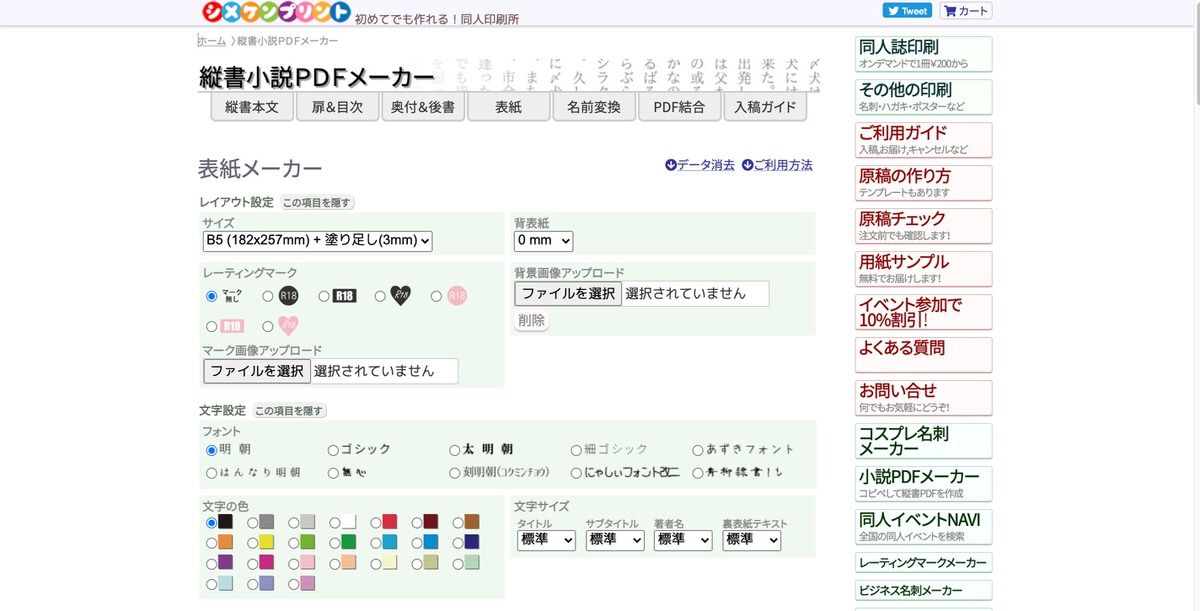
Task: Open the タイトル text size dropdown
Action: 545,540
